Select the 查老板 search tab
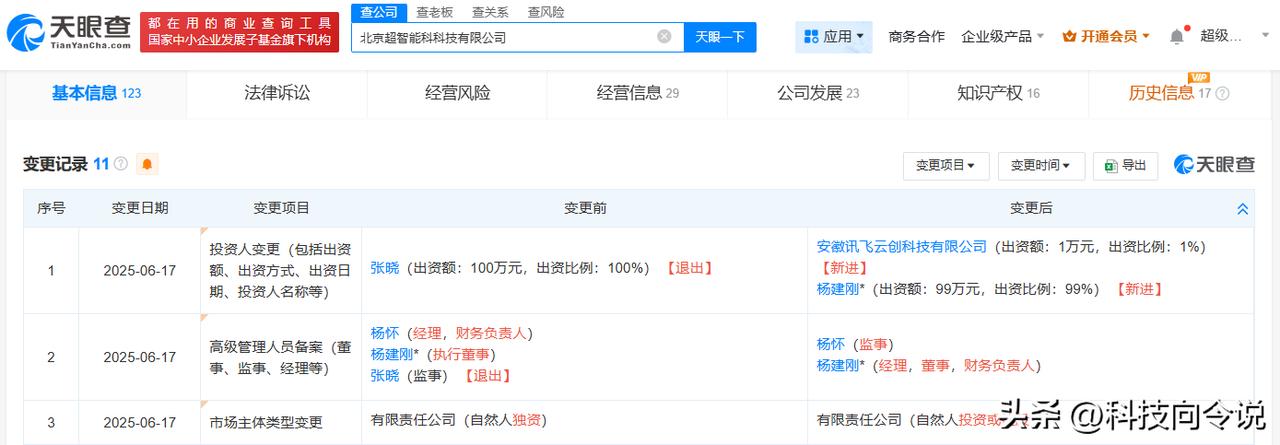Image resolution: width=1280 pixels, height=445 pixels. [x=434, y=12]
